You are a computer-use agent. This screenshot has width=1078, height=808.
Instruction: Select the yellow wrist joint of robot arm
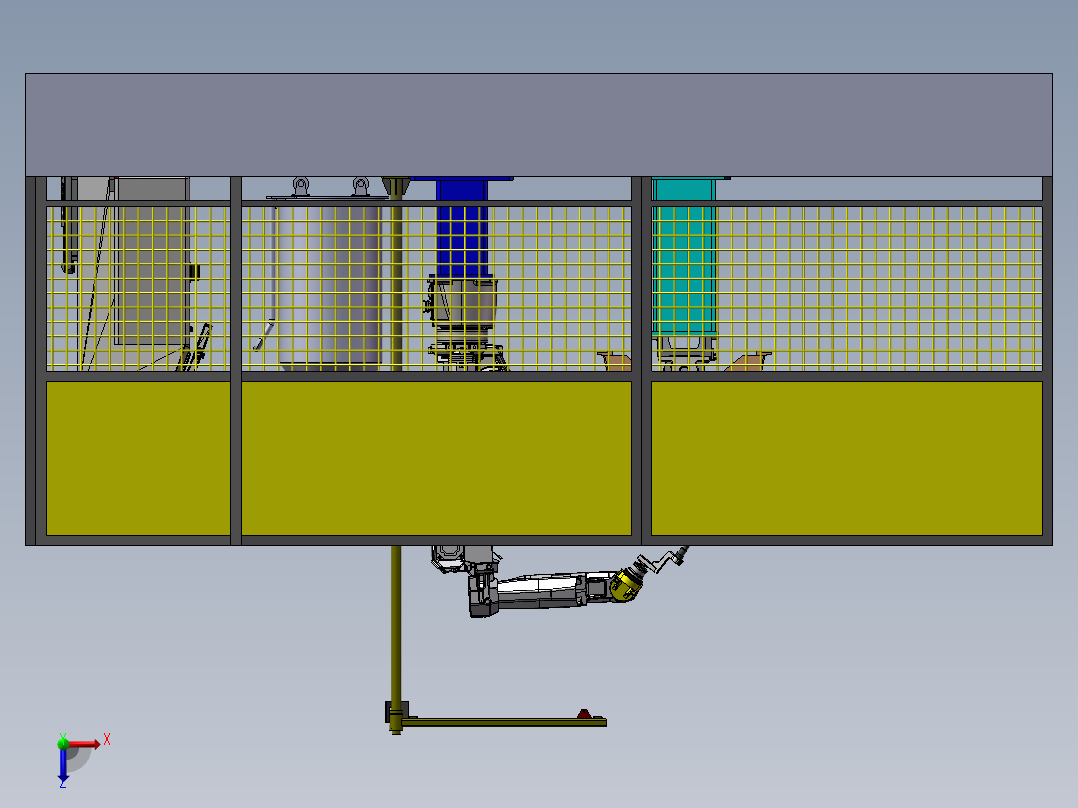(x=626, y=585)
